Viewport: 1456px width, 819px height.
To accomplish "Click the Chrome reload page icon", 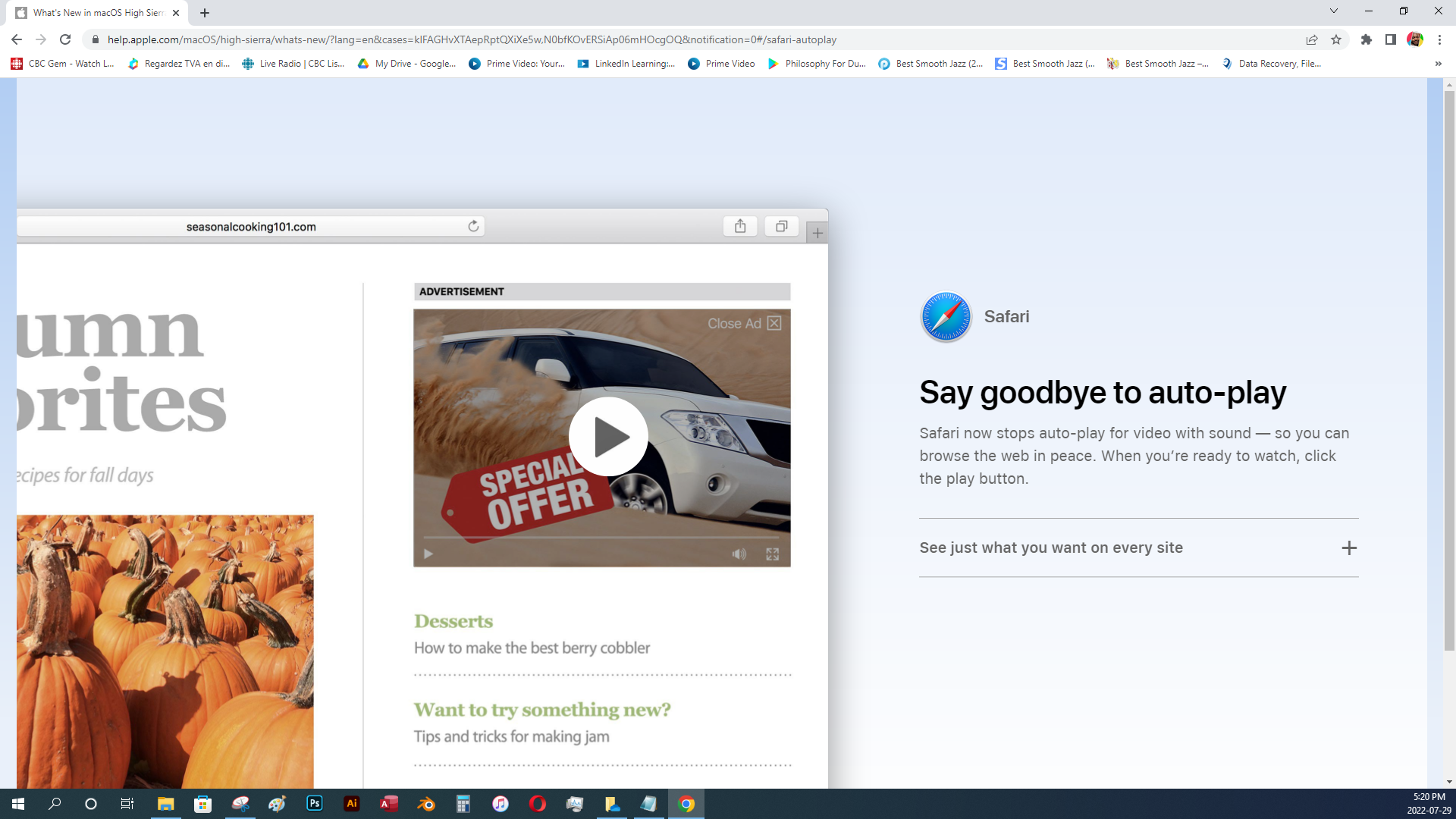I will point(65,39).
